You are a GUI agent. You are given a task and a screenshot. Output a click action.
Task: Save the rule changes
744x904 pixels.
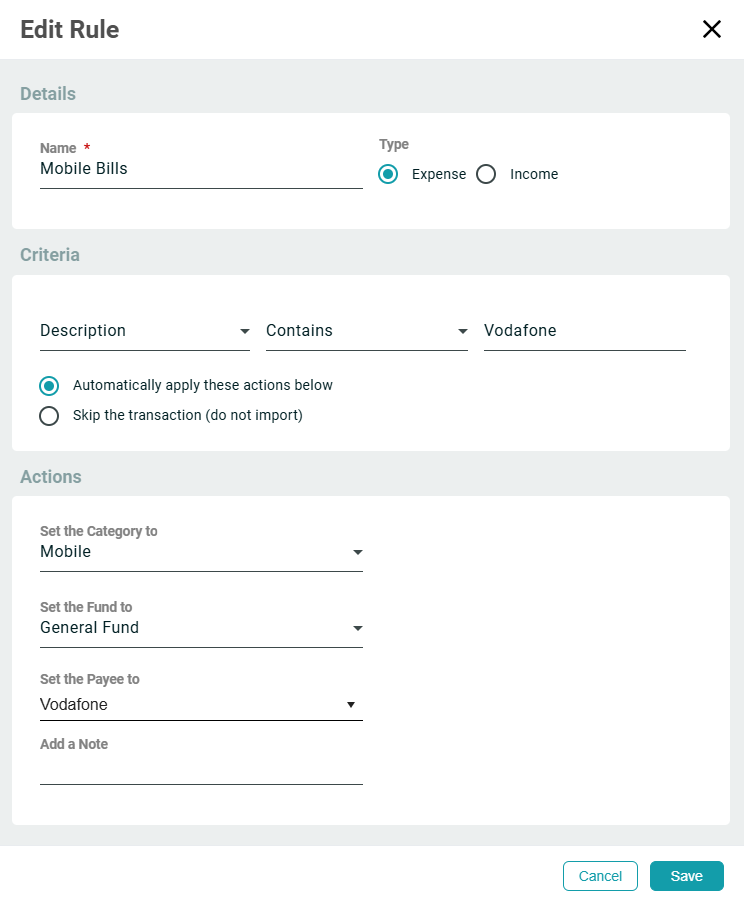coord(686,876)
